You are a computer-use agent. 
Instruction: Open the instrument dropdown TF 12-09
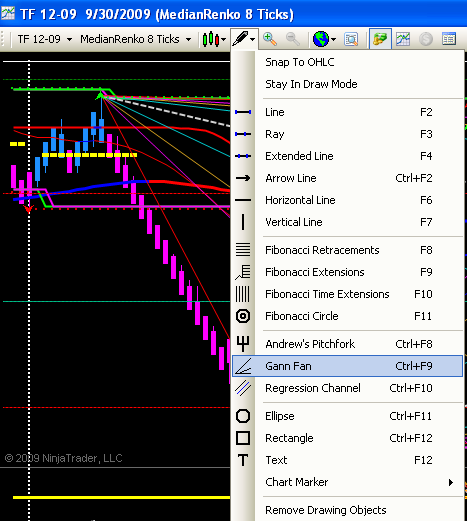45,39
